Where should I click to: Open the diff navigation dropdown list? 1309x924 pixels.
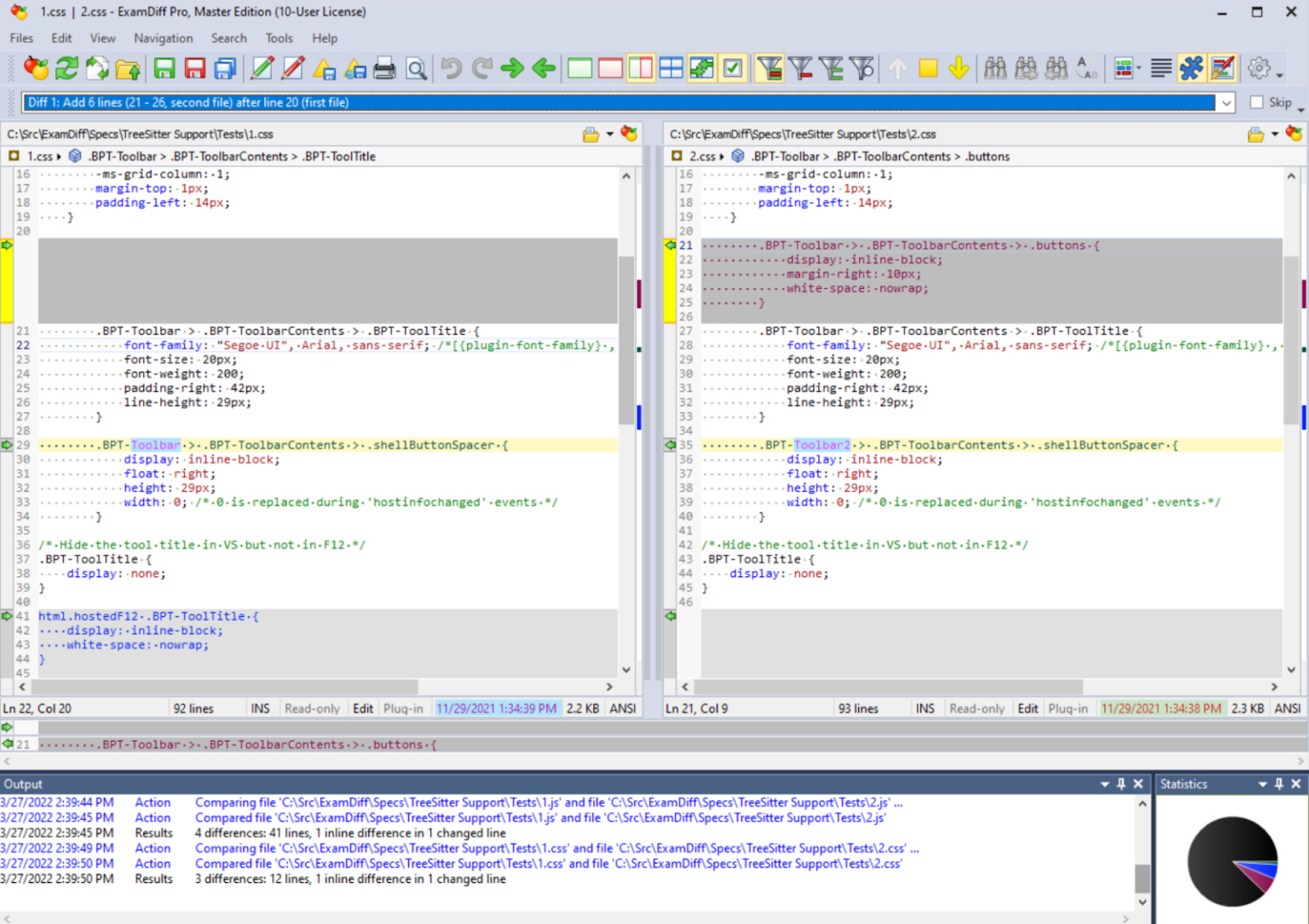(1227, 101)
